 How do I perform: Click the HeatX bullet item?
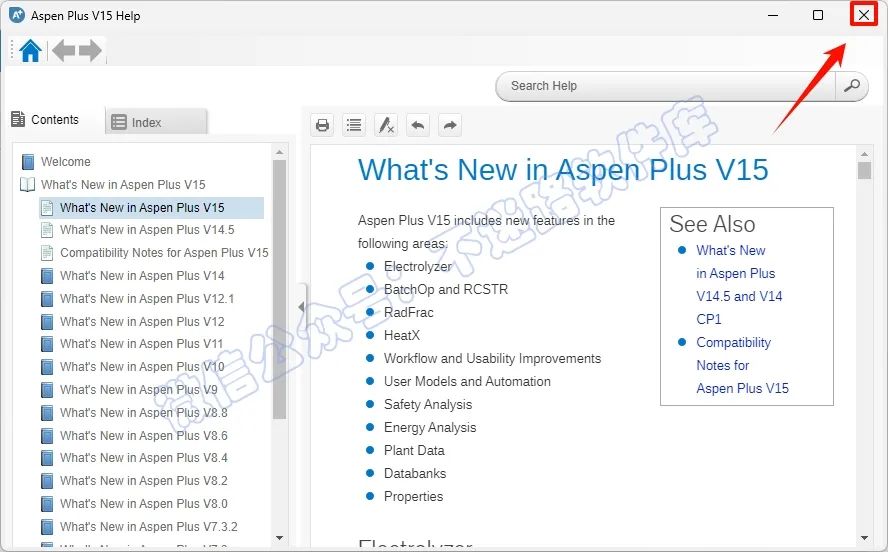click(402, 335)
